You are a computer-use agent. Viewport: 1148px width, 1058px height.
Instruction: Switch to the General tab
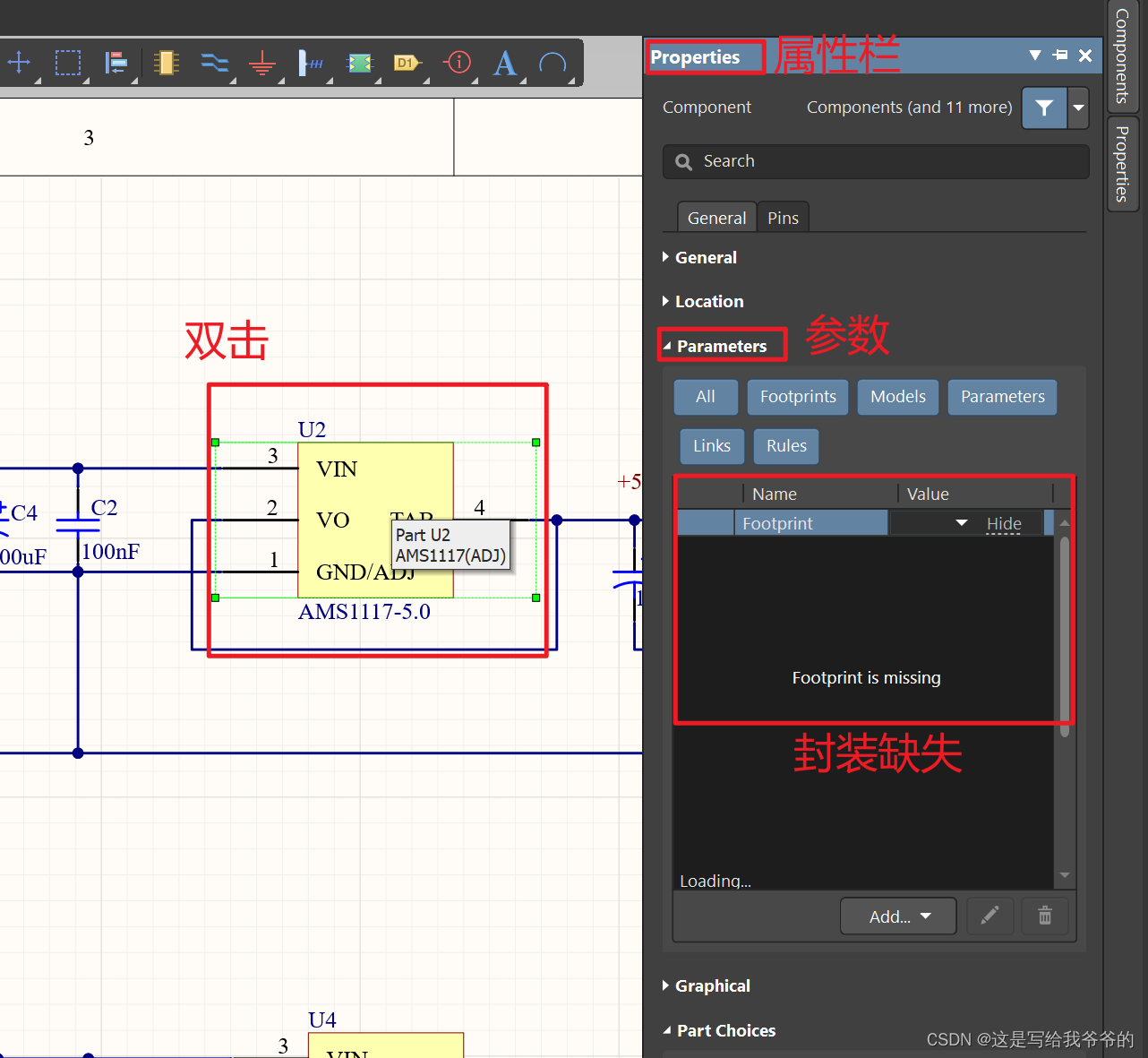716,218
